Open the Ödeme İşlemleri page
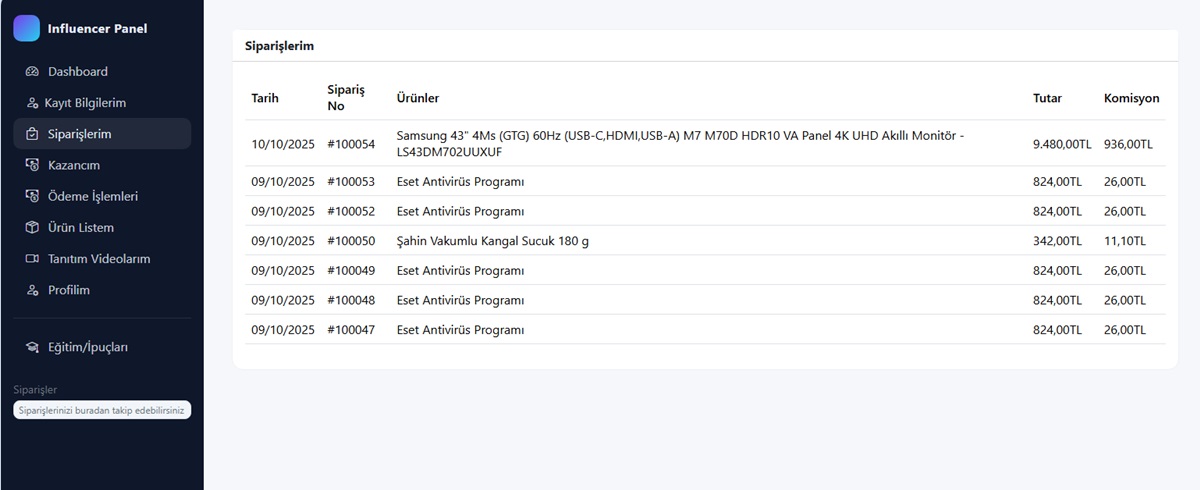Screen dimensions: 1200x490 [93, 197]
